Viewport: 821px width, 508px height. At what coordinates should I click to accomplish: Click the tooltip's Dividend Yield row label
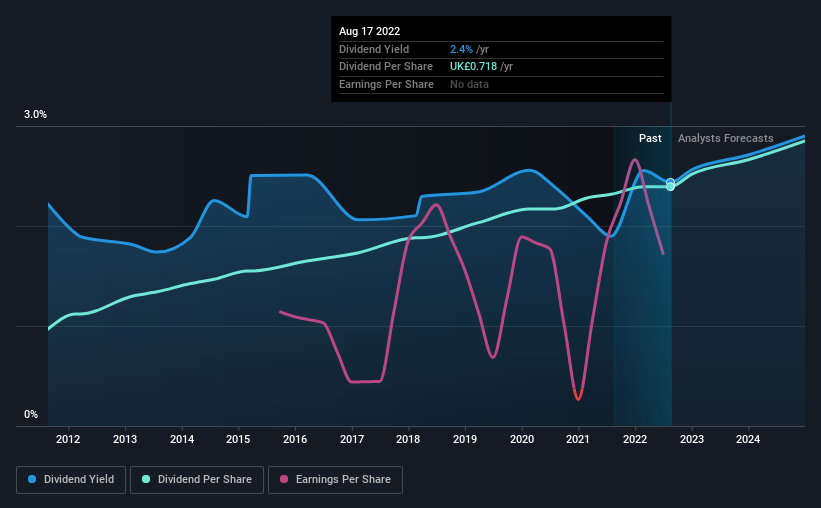(374, 49)
